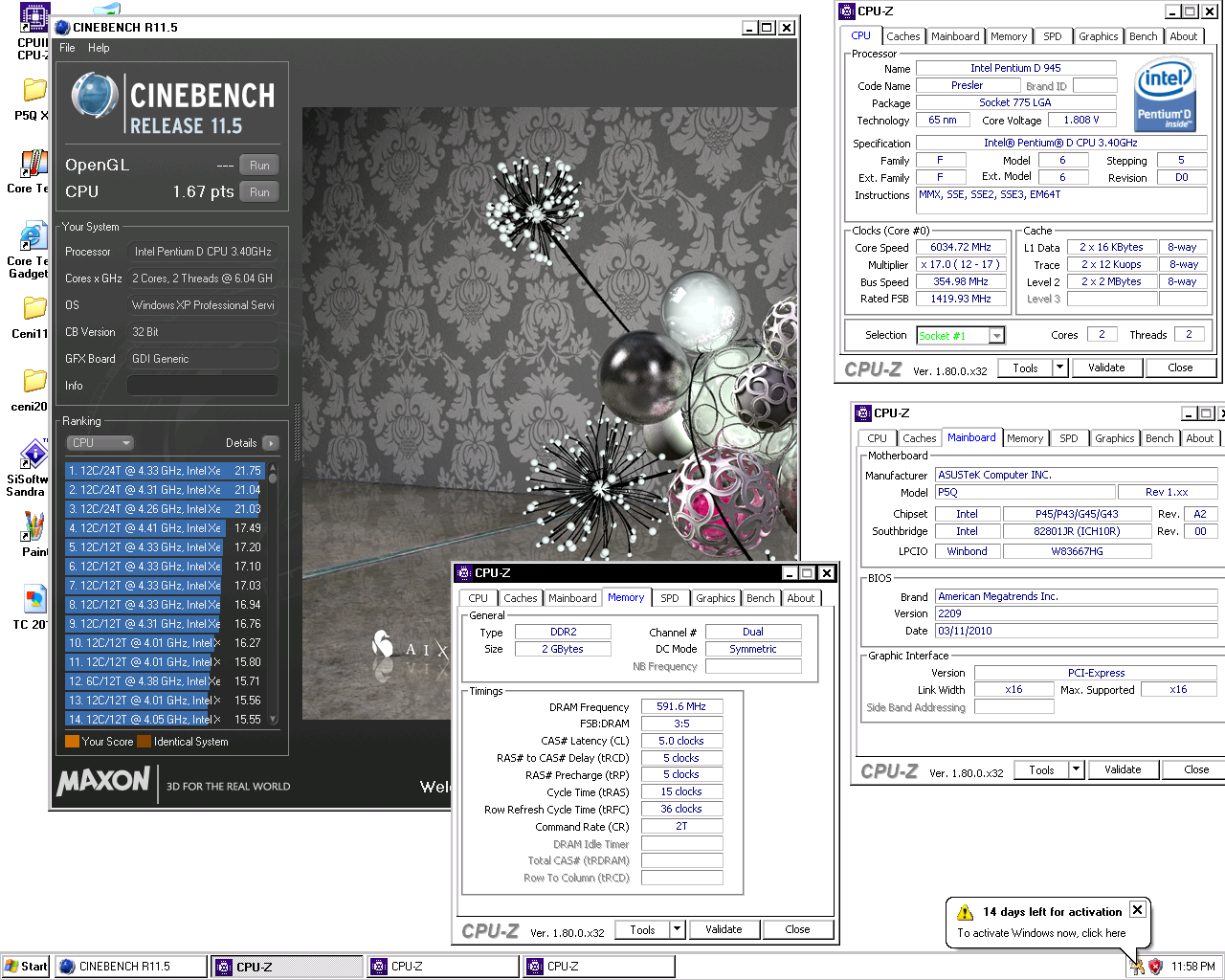
Task: Close the activation balloon notification
Action: tap(1137, 910)
